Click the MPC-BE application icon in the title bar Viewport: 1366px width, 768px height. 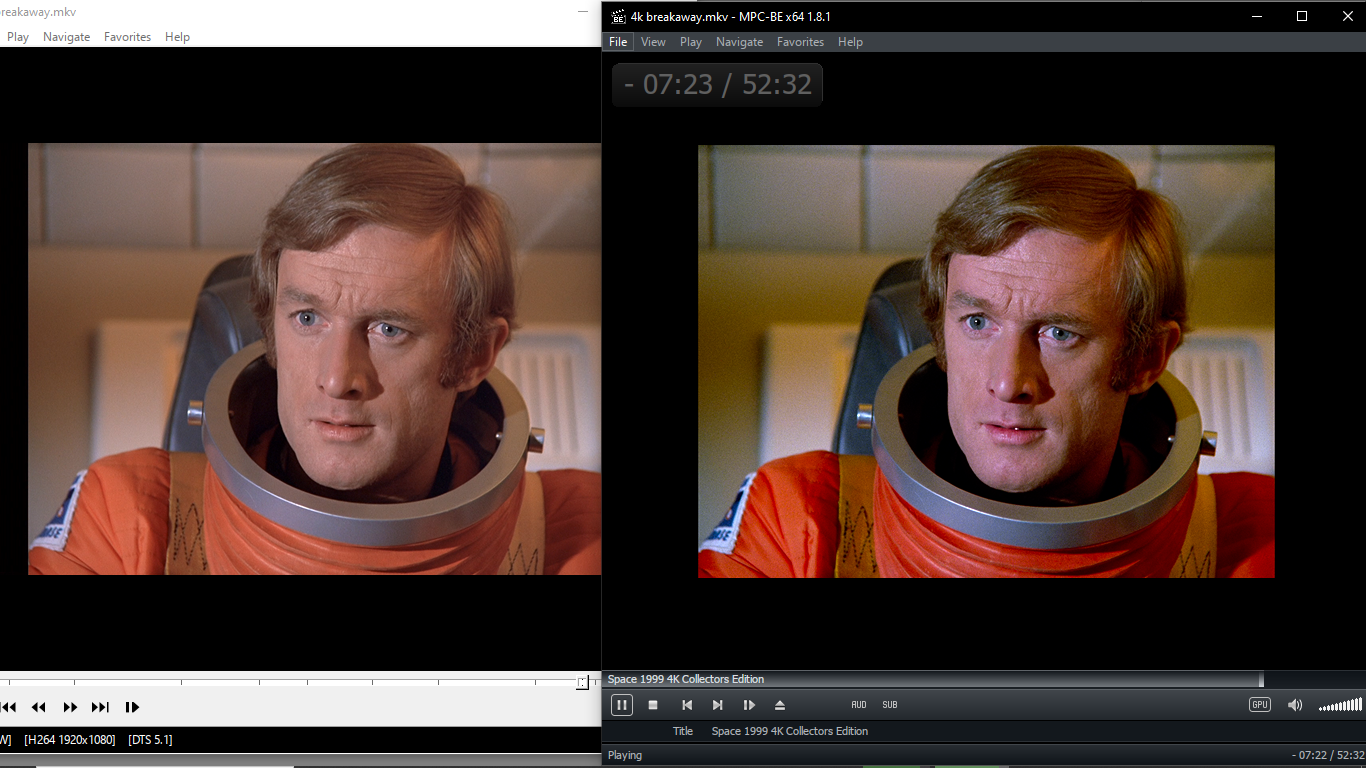618,16
